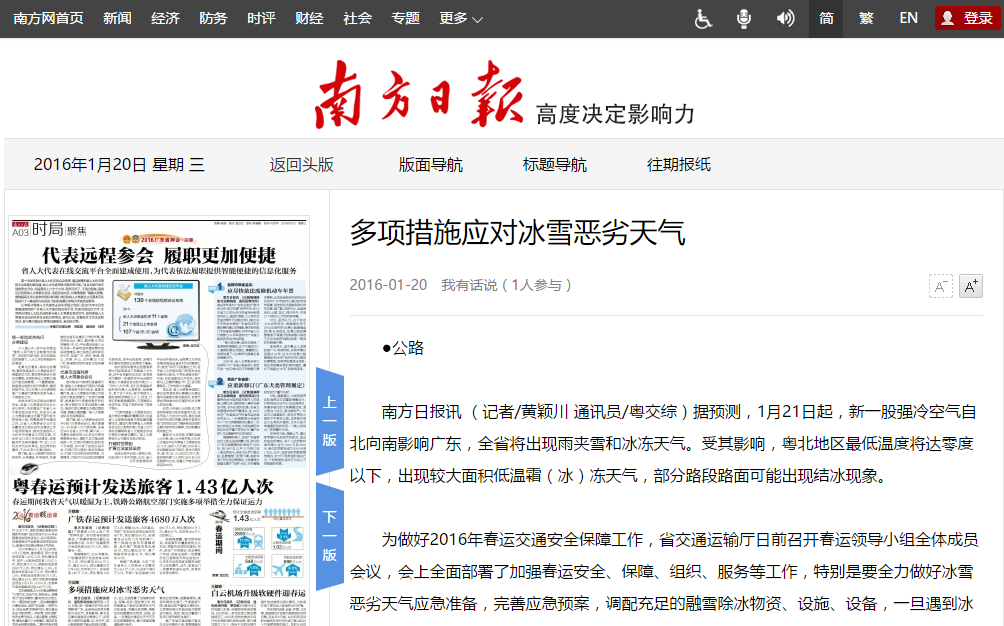Open the 时评 menu item

261,19
